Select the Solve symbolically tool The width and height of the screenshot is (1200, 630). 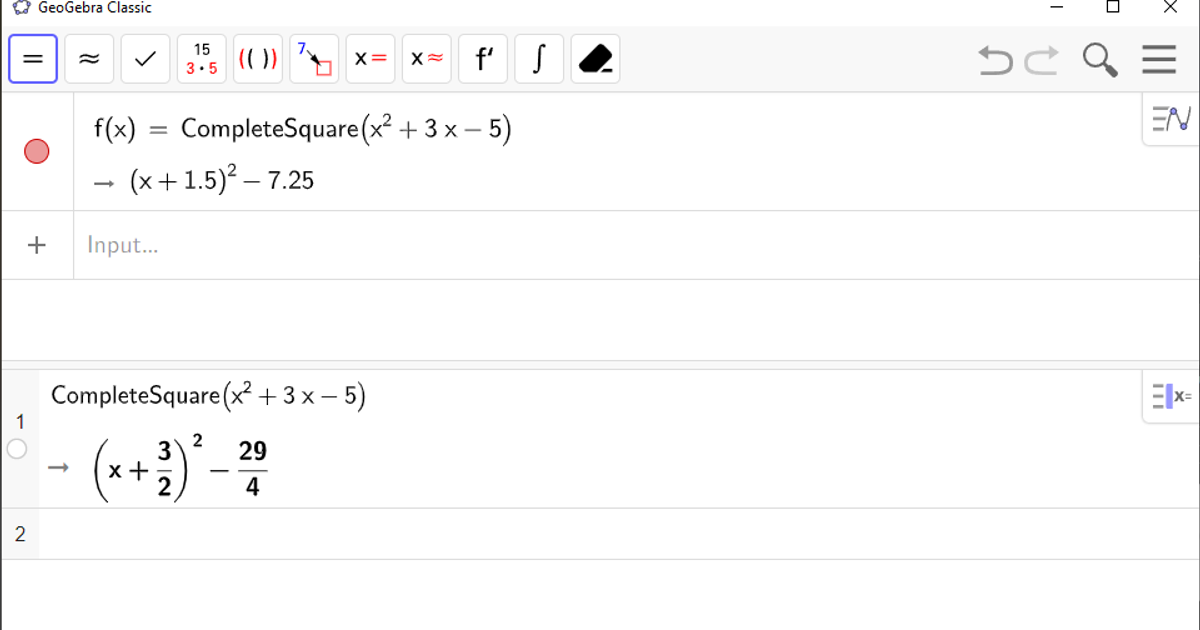pyautogui.click(x=370, y=58)
